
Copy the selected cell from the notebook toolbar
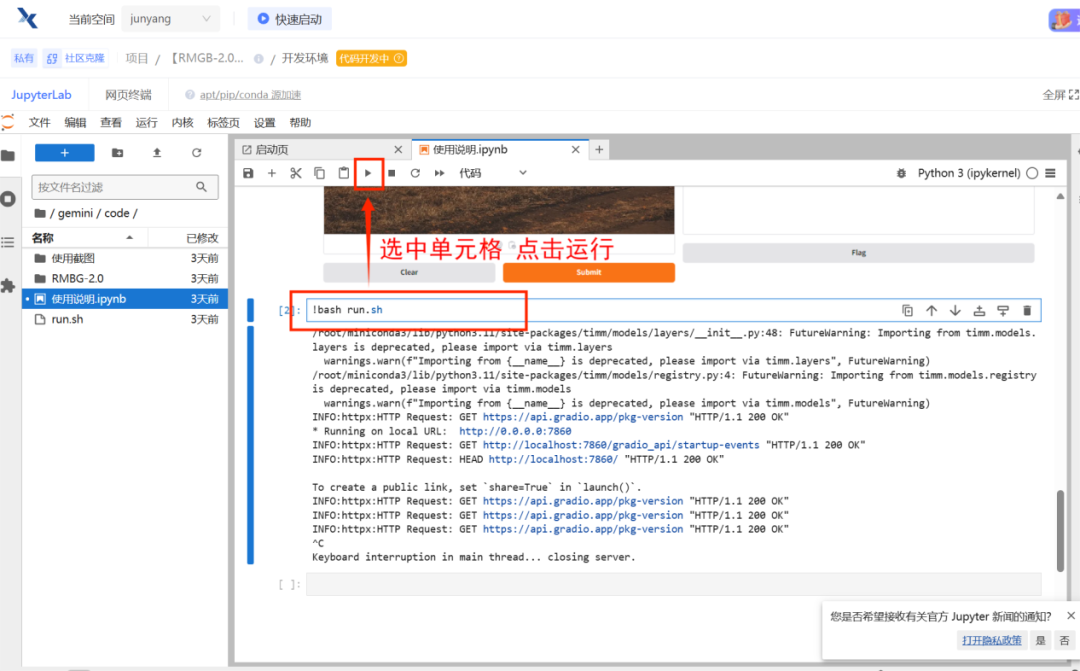[320, 173]
